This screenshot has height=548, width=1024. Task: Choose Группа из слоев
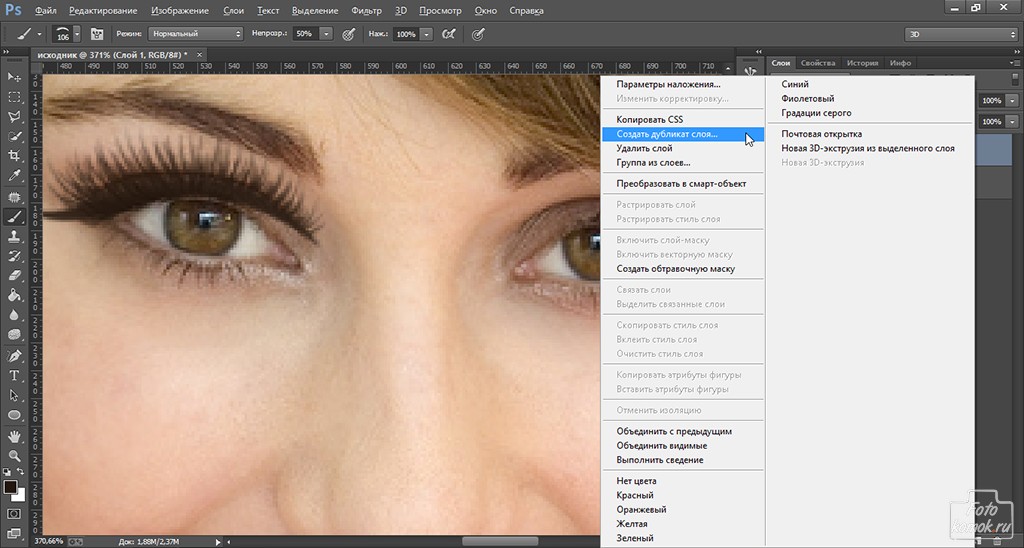682,163
